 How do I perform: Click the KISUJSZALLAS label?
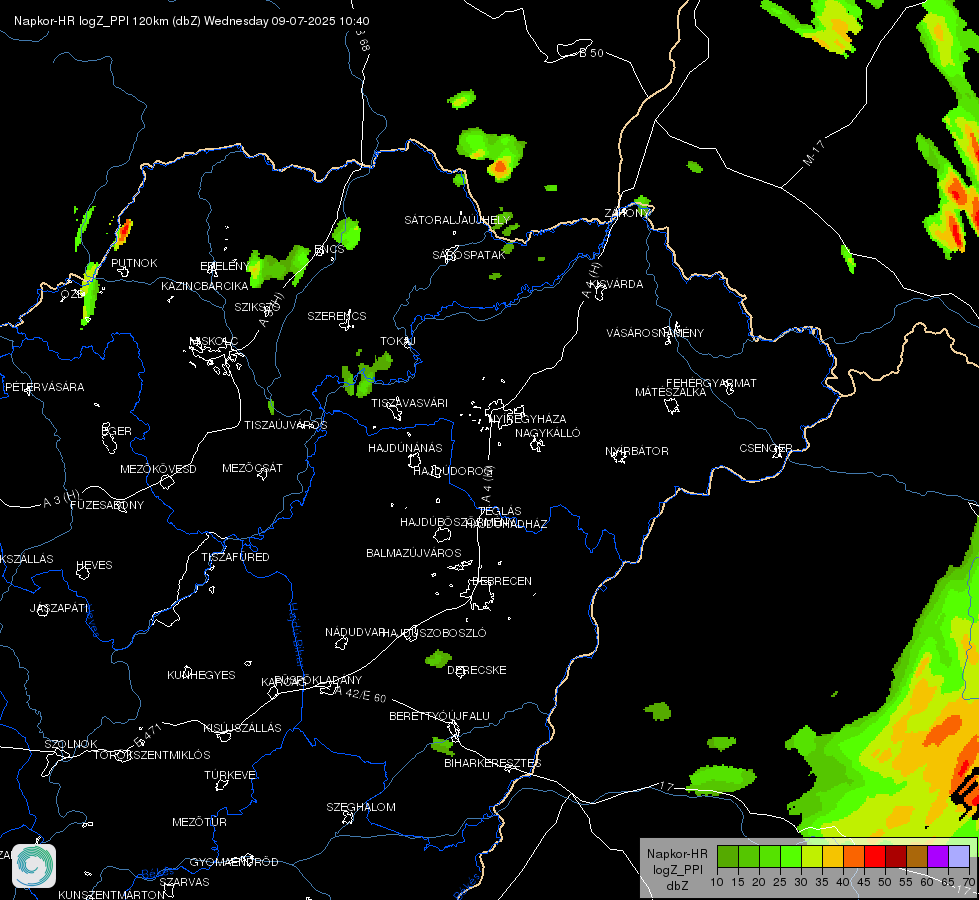242,728
